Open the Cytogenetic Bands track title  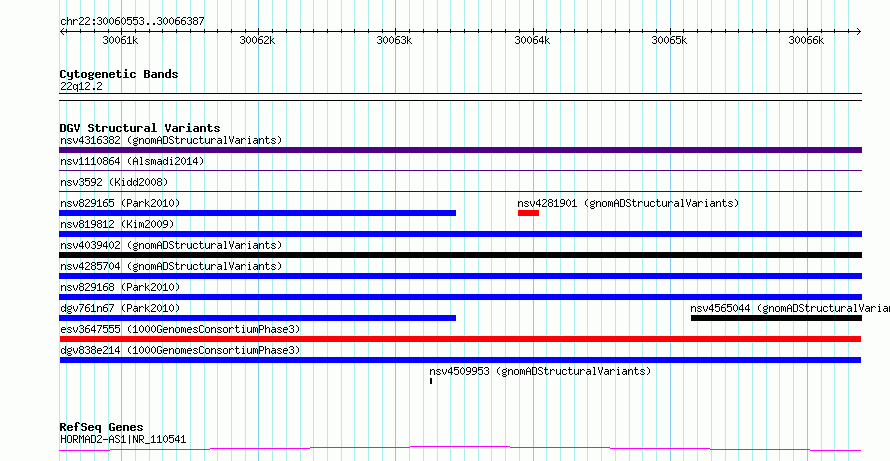point(119,74)
